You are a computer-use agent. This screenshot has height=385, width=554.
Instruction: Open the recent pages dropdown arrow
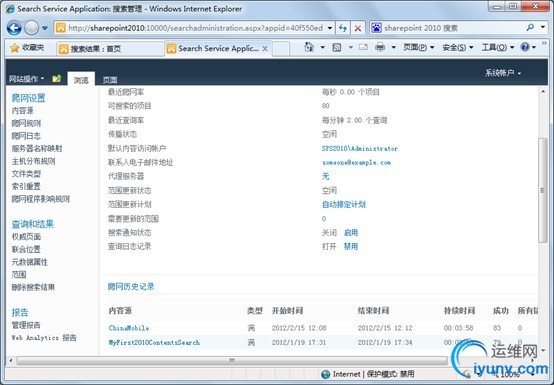(x=45, y=28)
